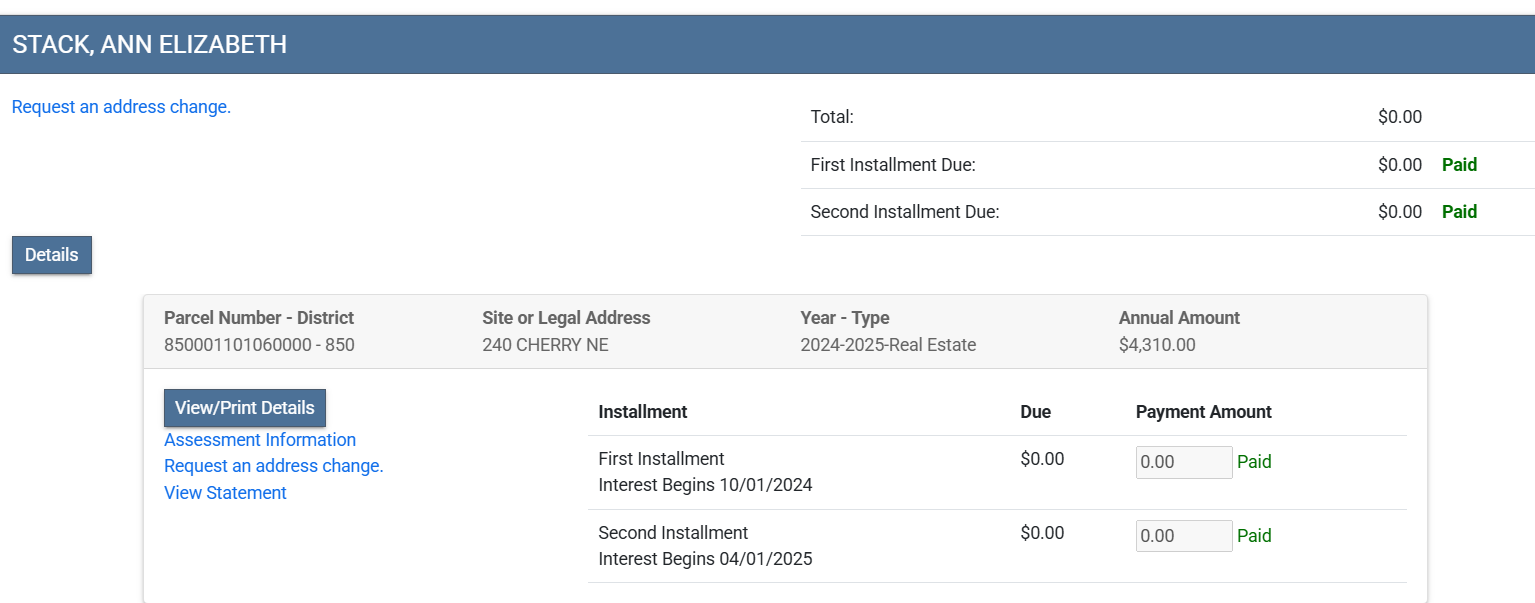Click the 2024-2025-Real Estate year type value

point(888,345)
